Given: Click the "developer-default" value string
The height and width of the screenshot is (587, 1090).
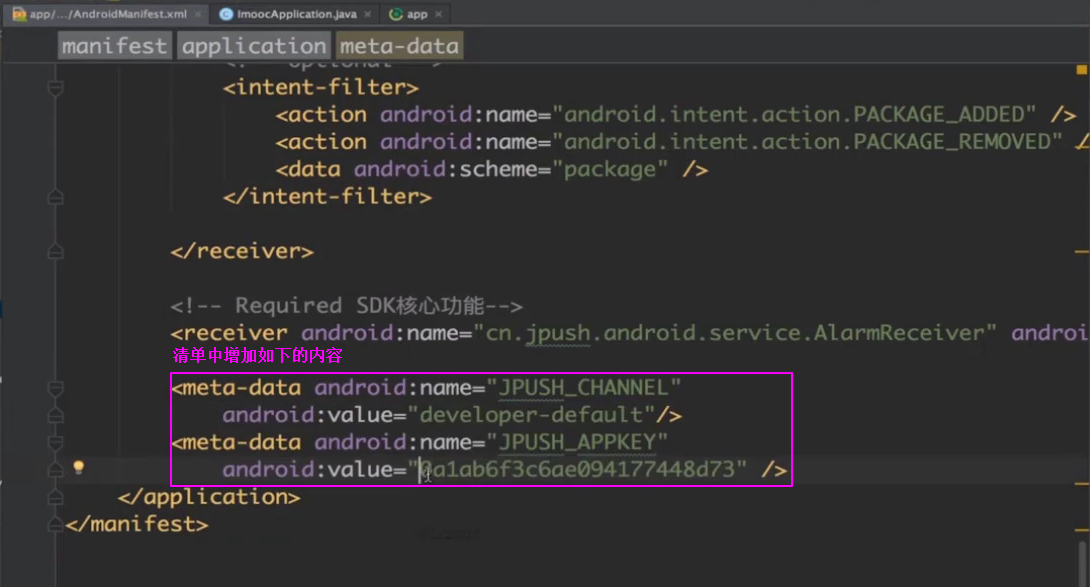Looking at the screenshot, I should (x=531, y=415).
